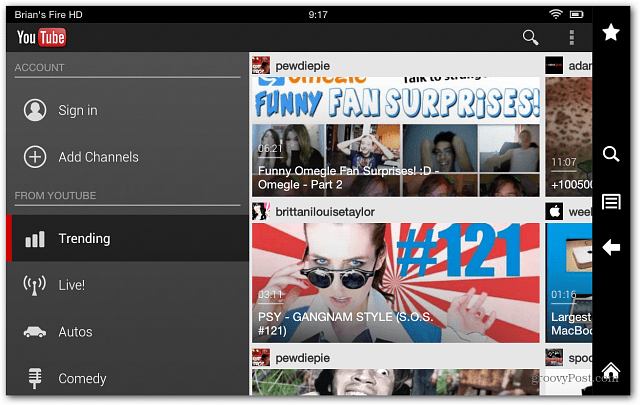The image size is (640, 405).
Task: Tap the Autos car icon
Action: point(35,332)
